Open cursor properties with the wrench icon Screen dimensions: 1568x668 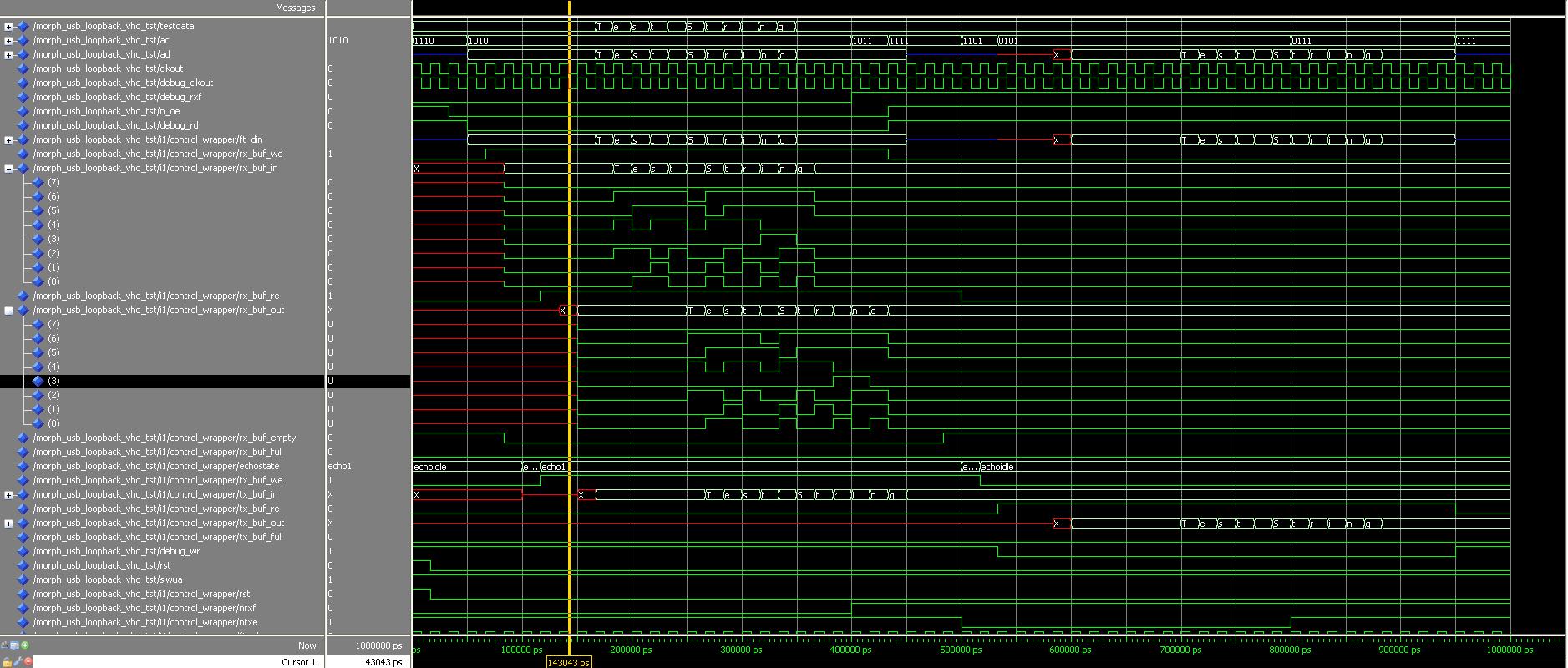point(18,661)
